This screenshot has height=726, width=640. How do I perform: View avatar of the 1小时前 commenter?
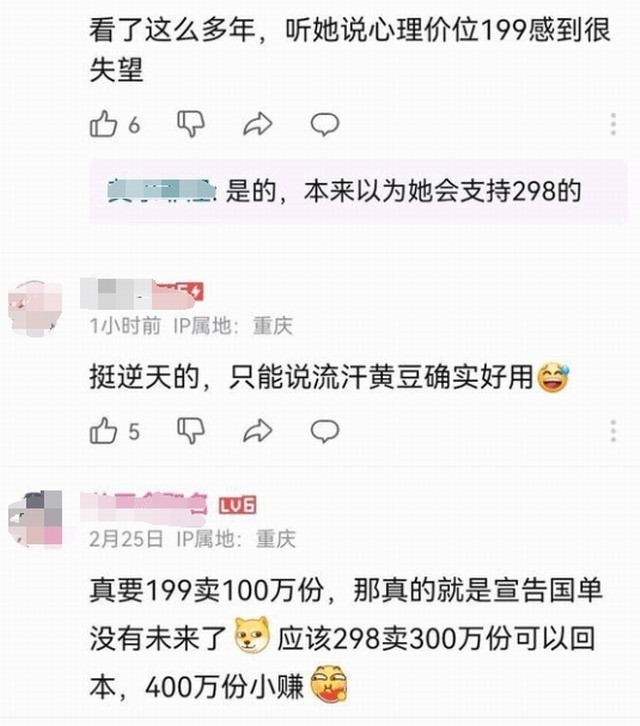click(x=36, y=308)
